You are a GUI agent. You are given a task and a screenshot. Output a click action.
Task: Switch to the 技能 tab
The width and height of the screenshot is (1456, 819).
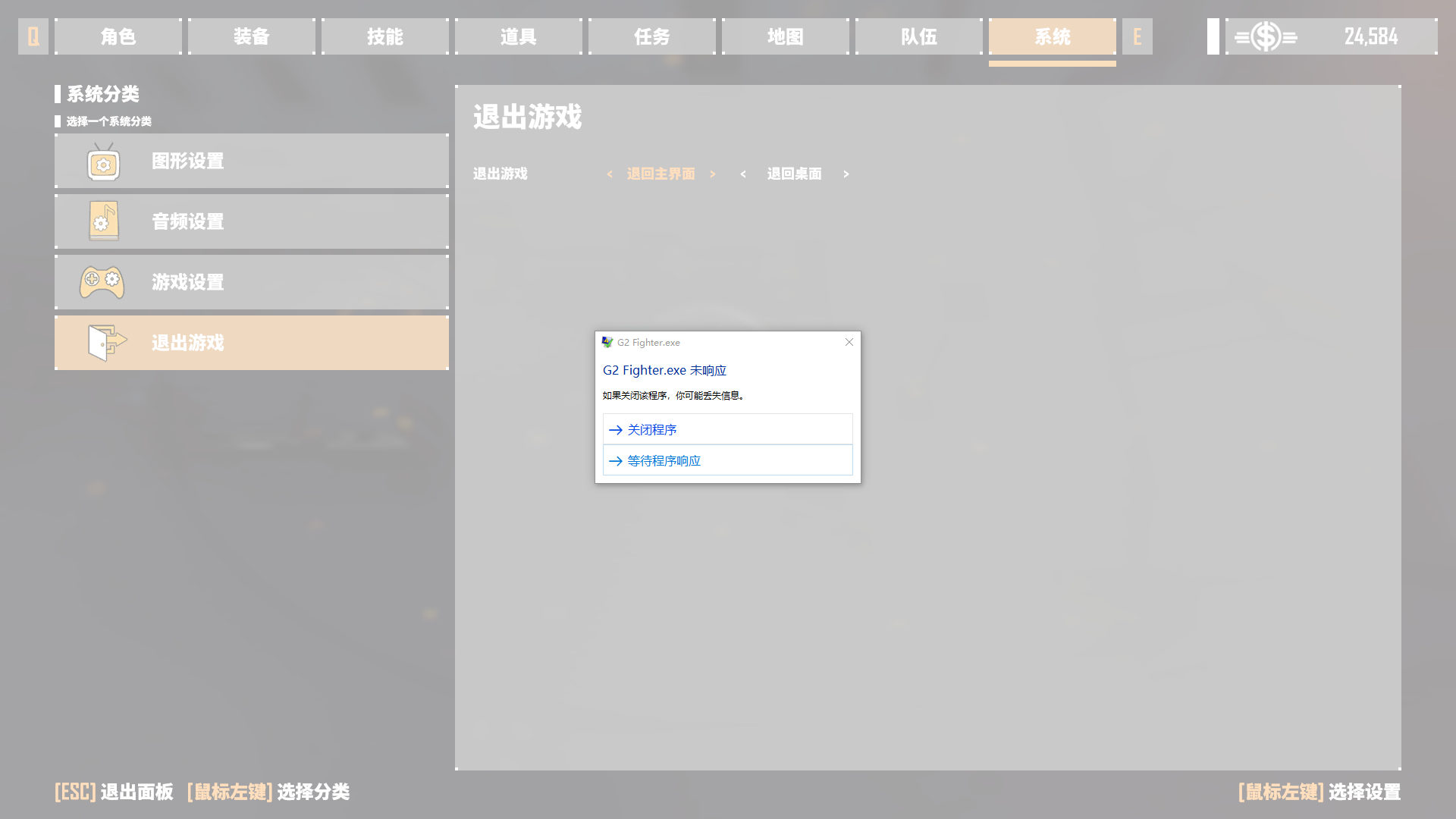385,36
